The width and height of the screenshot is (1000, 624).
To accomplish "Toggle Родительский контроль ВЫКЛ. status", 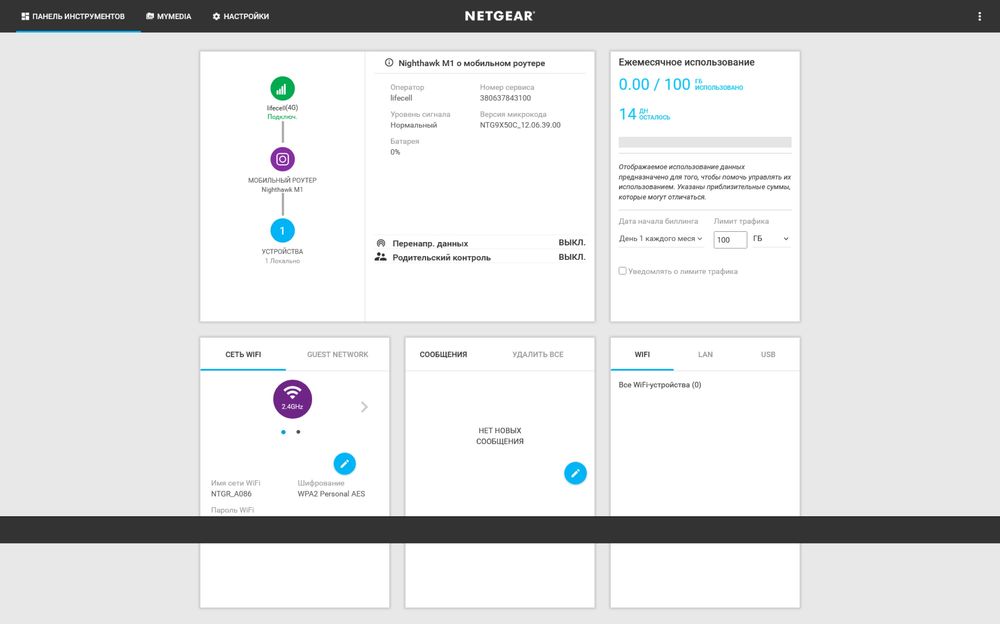I will (x=572, y=257).
